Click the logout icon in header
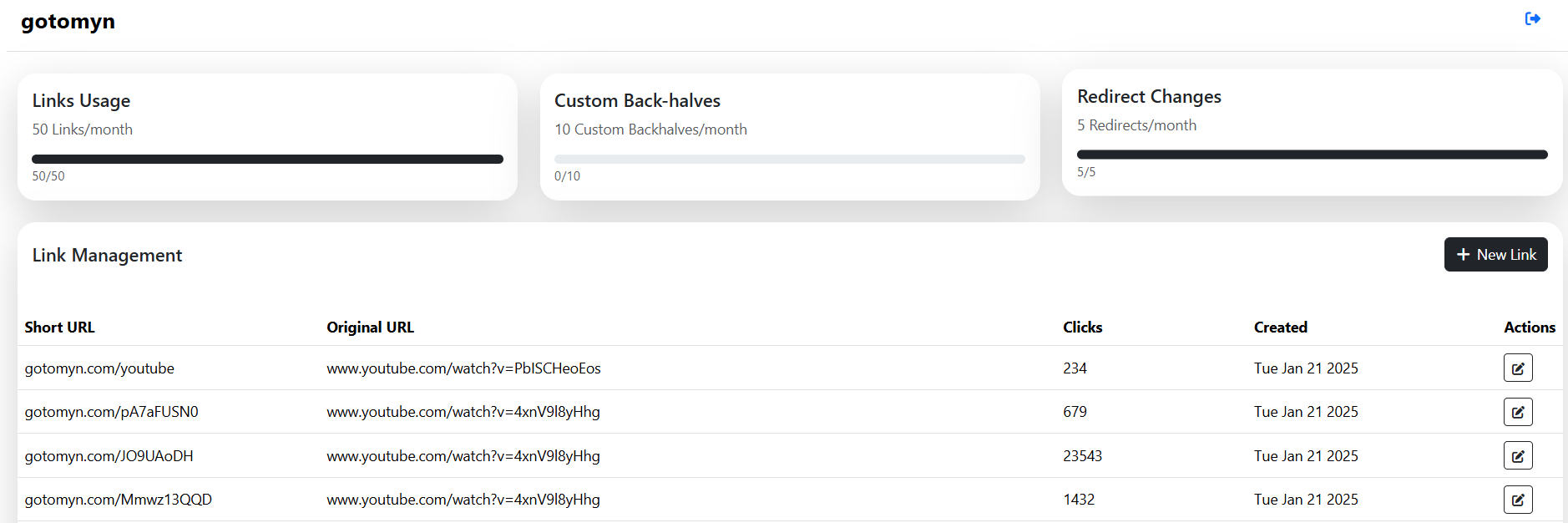The width and height of the screenshot is (1568, 523). tap(1532, 18)
